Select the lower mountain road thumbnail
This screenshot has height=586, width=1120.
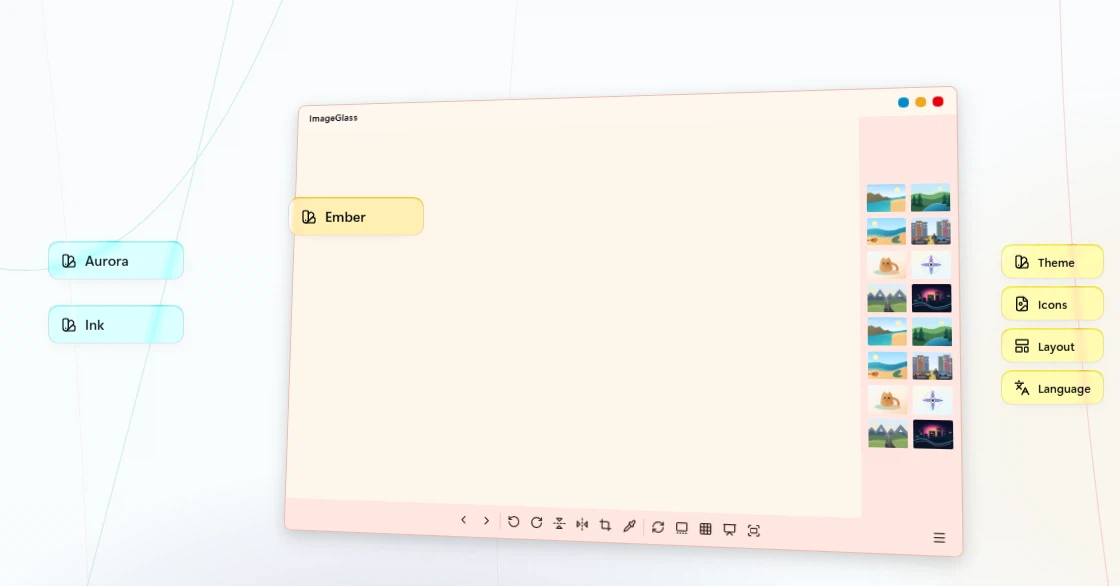[x=888, y=434]
